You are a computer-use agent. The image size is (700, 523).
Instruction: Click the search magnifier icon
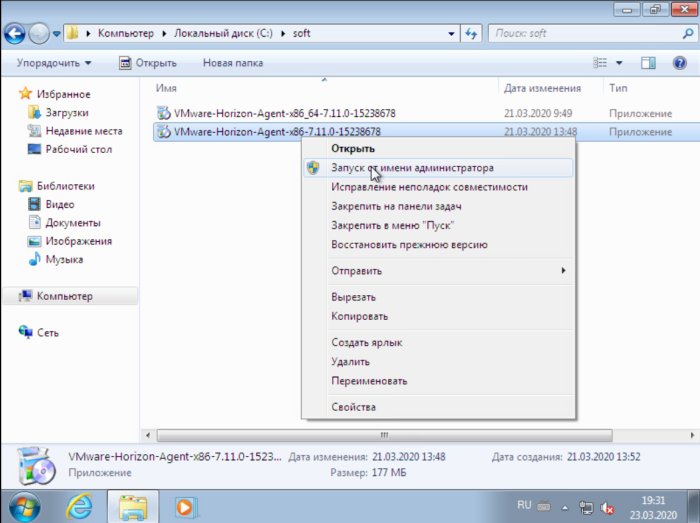click(x=688, y=33)
